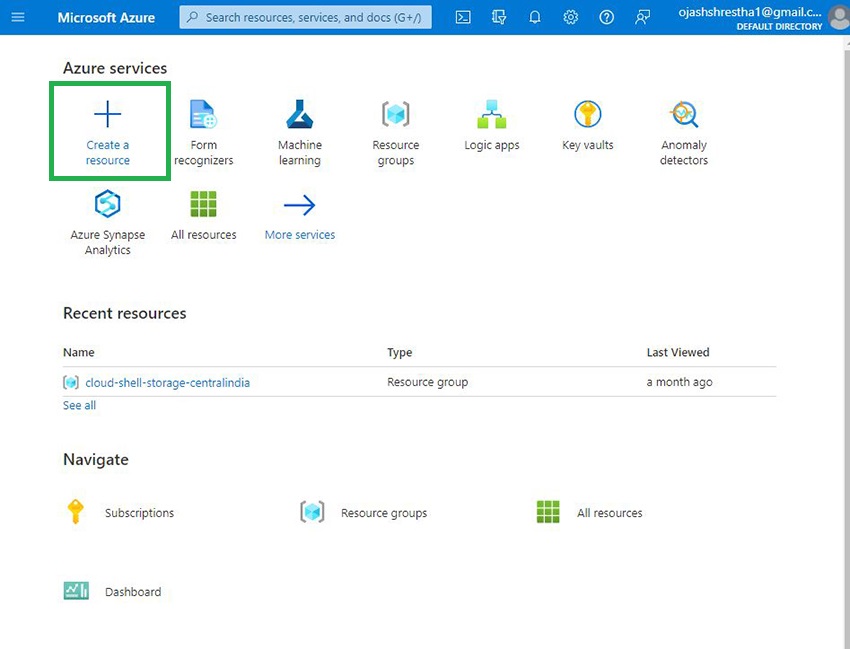Select the Type column header
Viewport: 850px width, 649px height.
[x=400, y=352]
